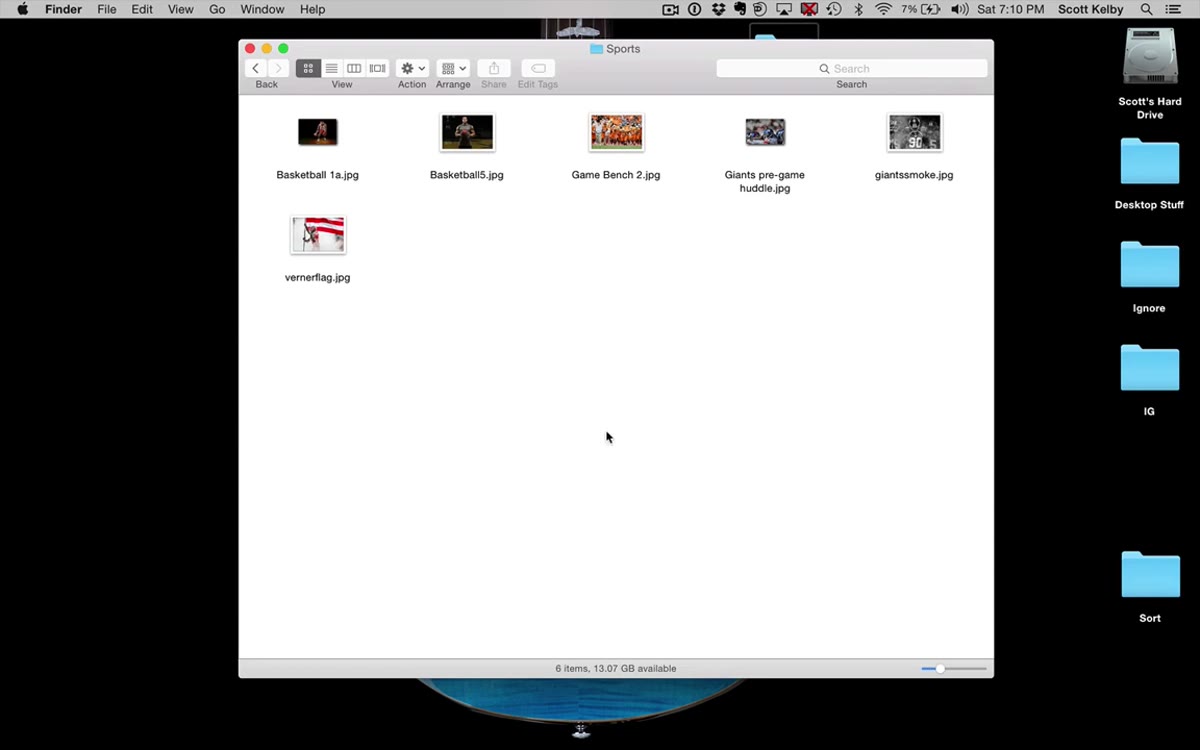Open Spotlight search magnifier
The image size is (1200, 750).
1147,9
